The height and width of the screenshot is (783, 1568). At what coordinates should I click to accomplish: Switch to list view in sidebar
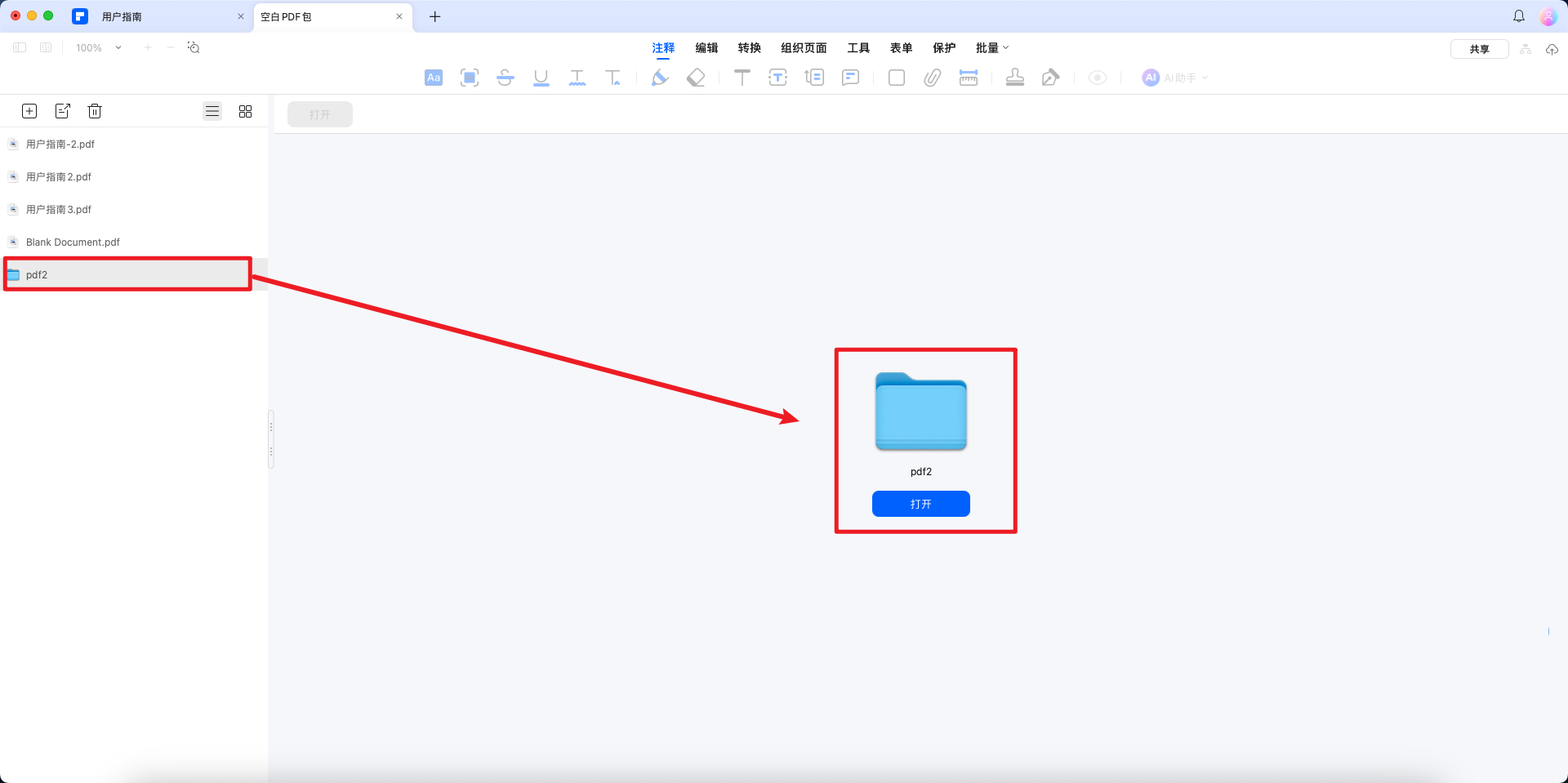[212, 111]
